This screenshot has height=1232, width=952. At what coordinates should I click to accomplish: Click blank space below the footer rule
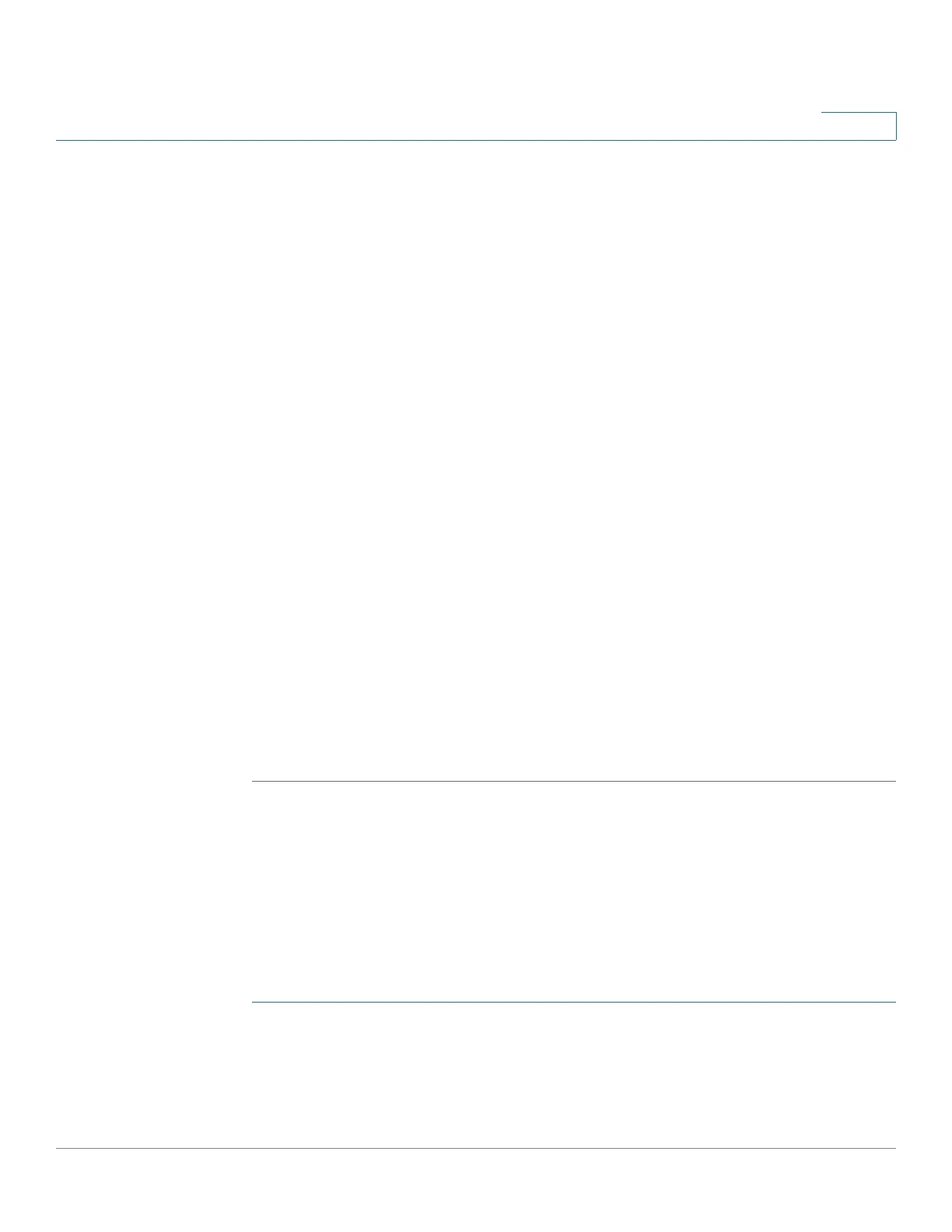pyautogui.click(x=476, y=1190)
